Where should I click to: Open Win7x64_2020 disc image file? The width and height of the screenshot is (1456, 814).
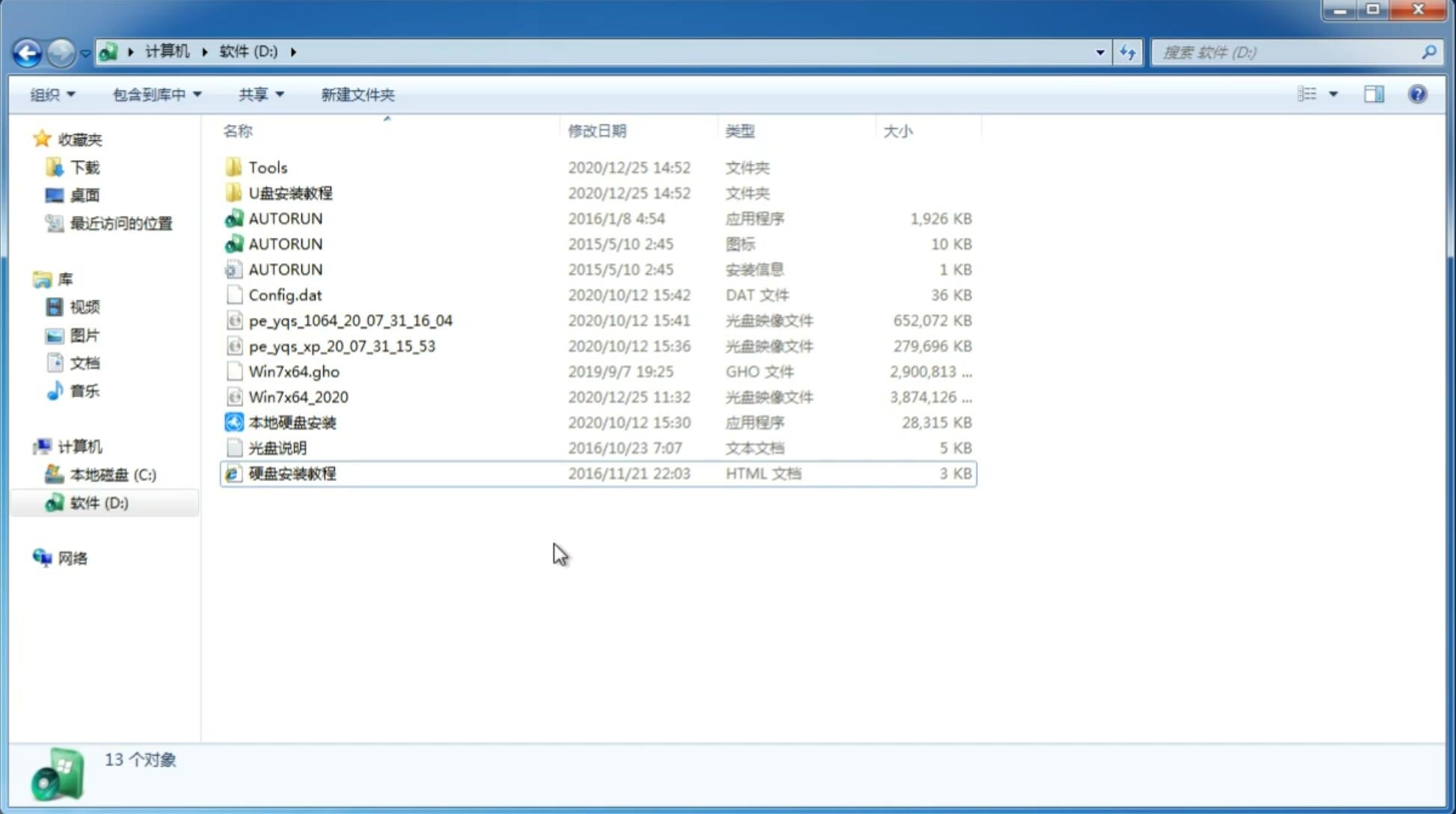(x=300, y=397)
